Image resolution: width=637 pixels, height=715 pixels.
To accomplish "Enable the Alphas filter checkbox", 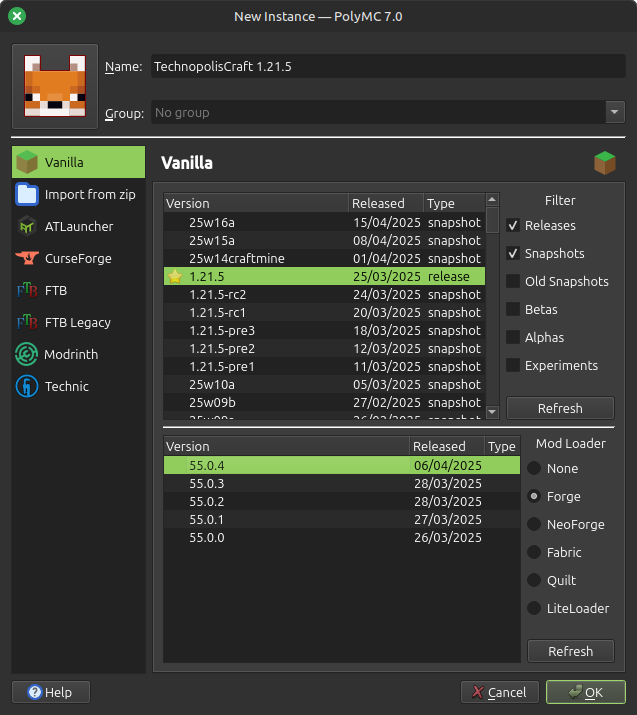I will 513,337.
